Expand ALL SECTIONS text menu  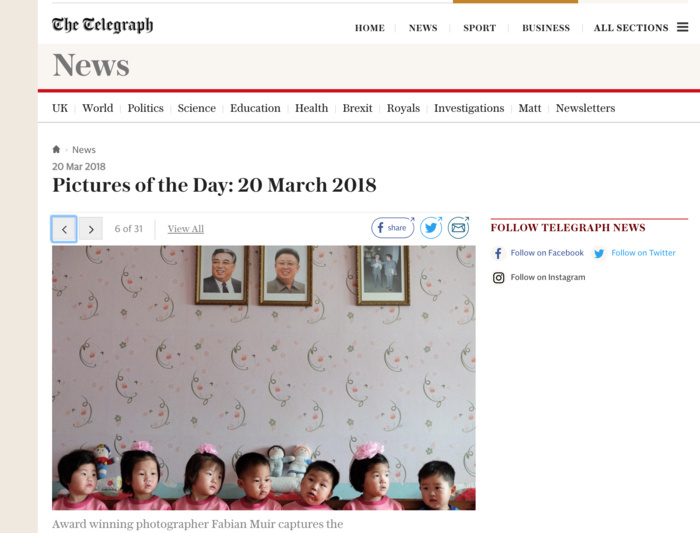[631, 28]
